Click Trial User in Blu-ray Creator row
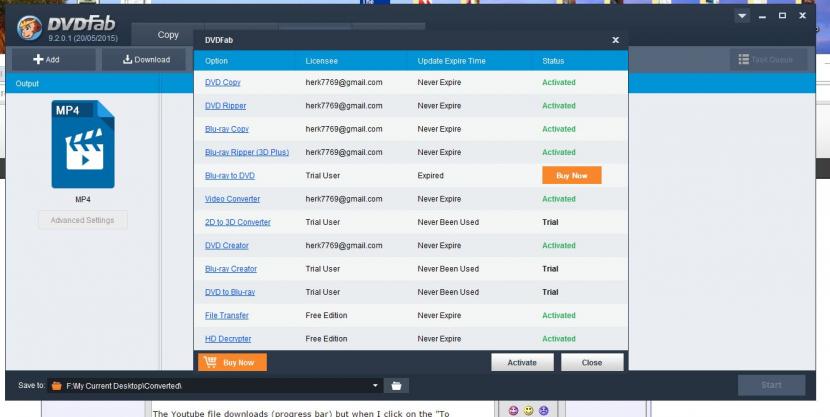830x417 pixels. point(322,269)
